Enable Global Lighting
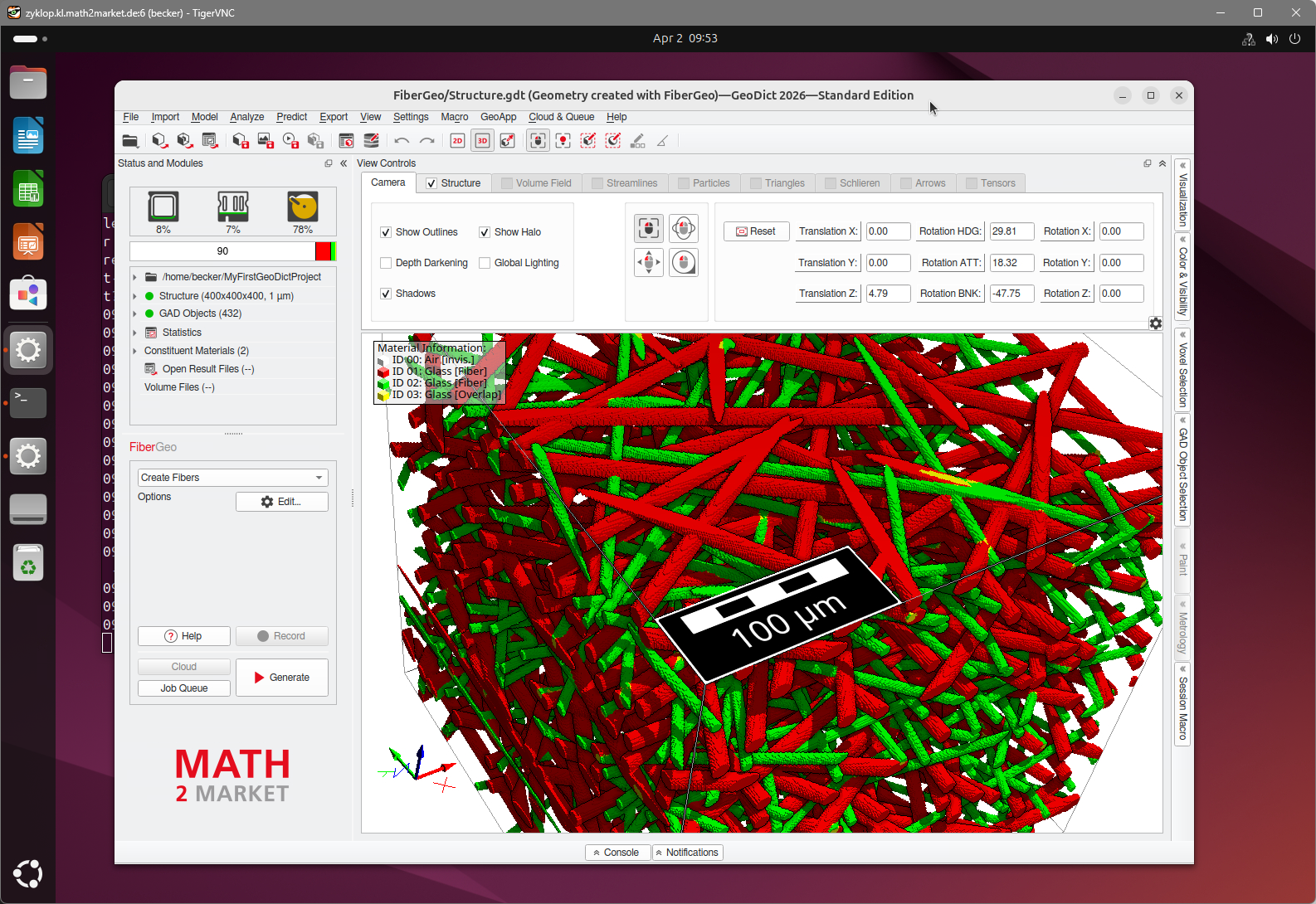Image resolution: width=1316 pixels, height=904 pixels. pyautogui.click(x=485, y=263)
